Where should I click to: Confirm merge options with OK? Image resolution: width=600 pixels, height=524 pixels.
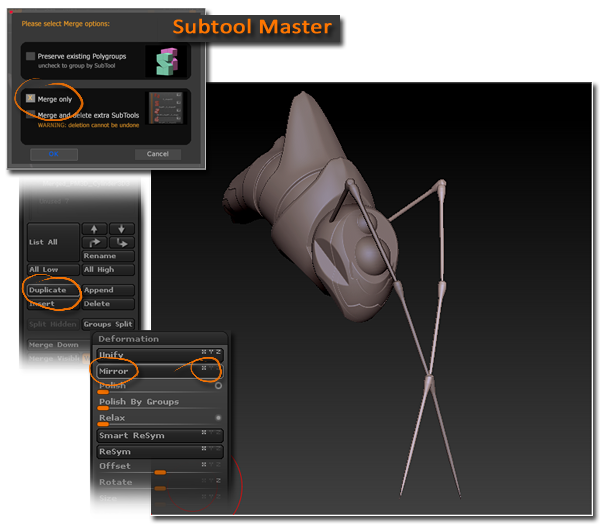pos(54,154)
